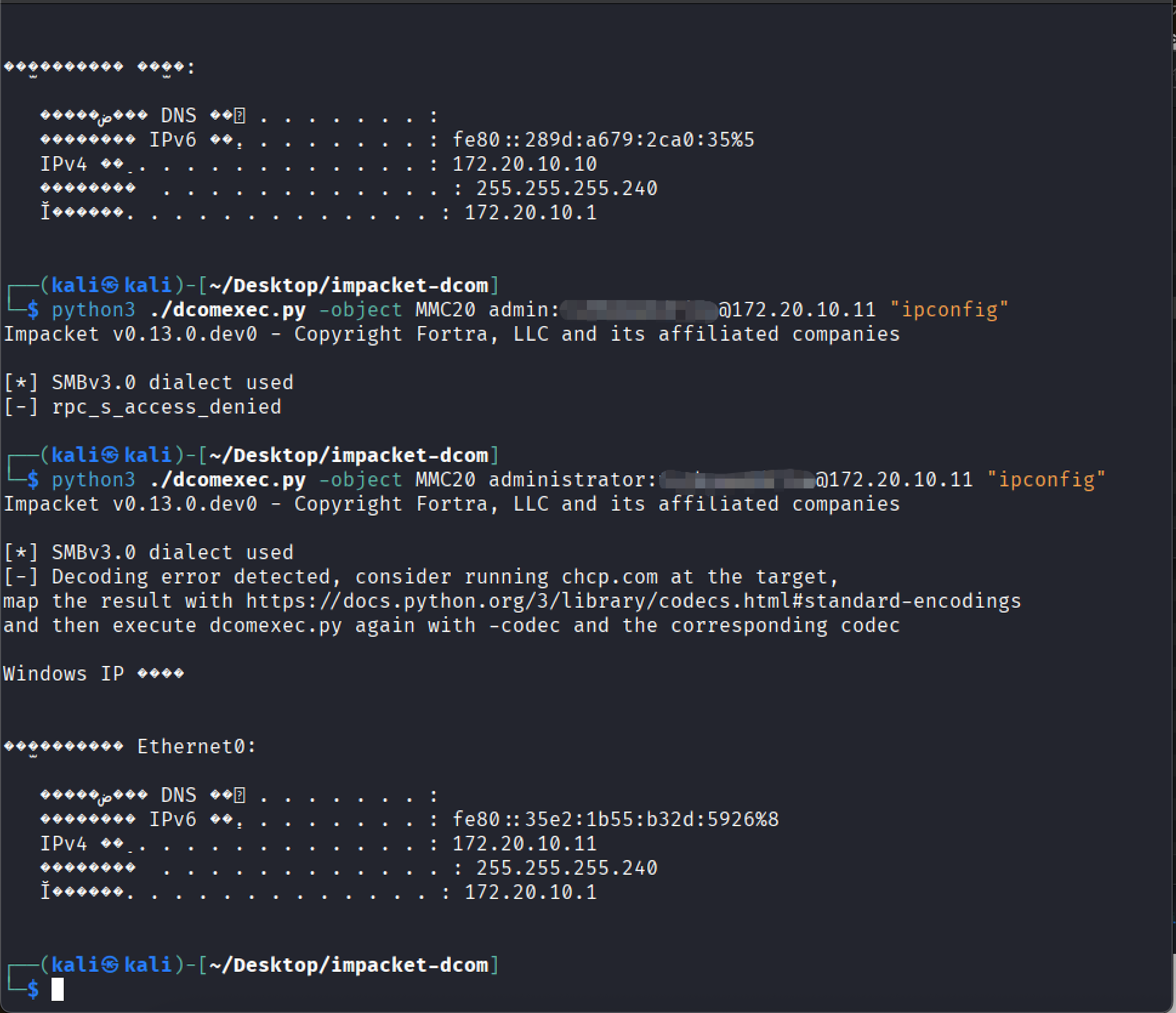Viewport: 1176px width, 1013px height.
Task: Click "Decoding error detected" message text
Action: click(191, 577)
